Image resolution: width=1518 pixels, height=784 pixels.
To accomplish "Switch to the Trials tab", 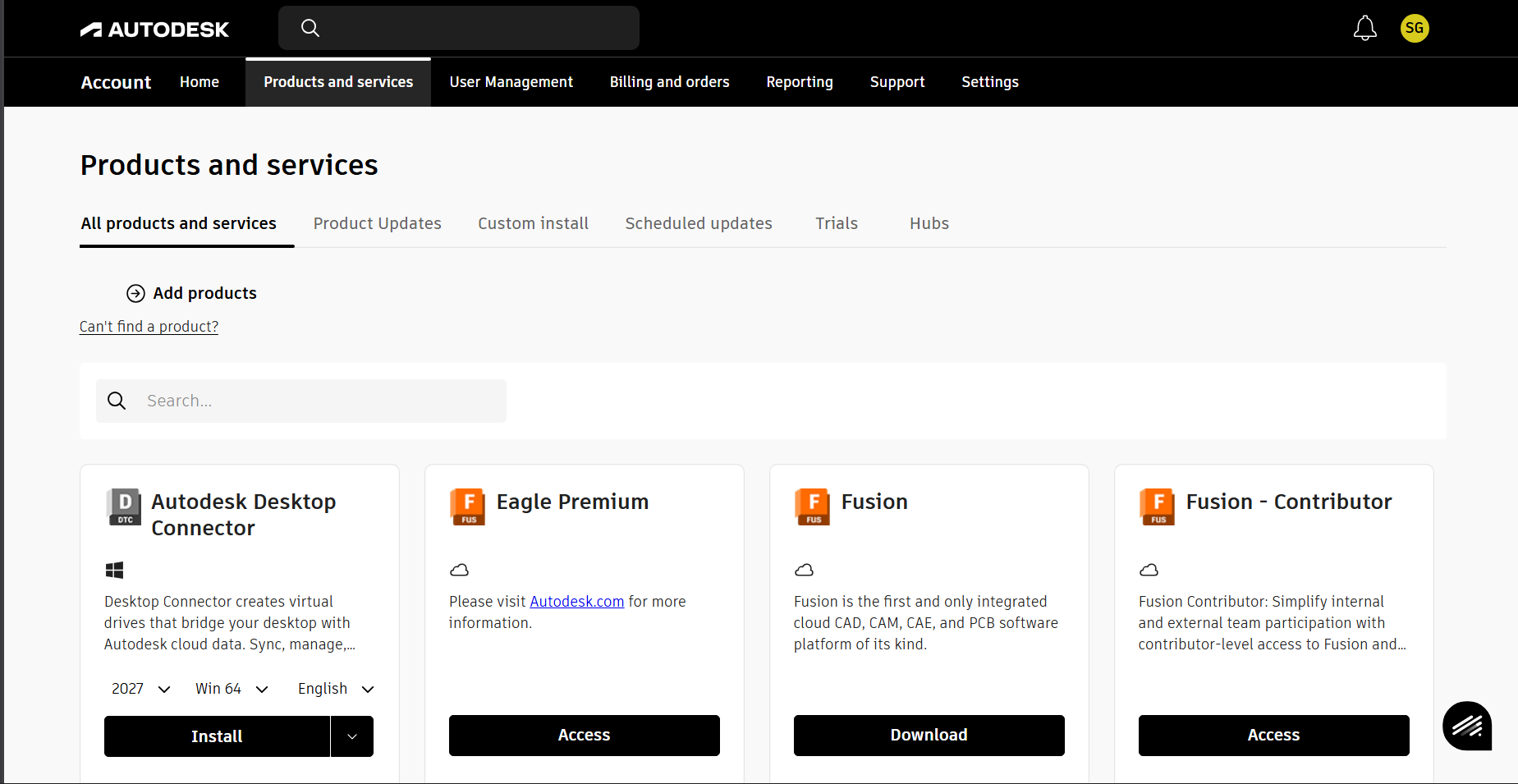I will (837, 223).
